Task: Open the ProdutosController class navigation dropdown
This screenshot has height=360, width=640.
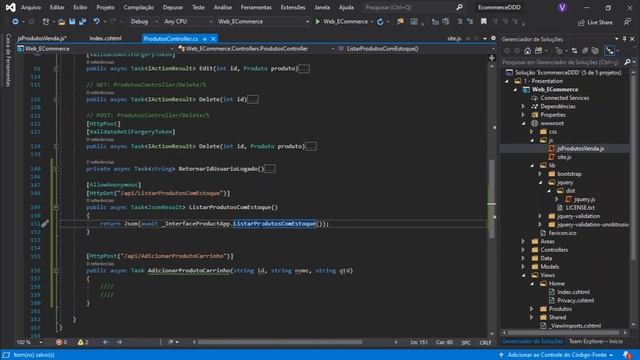Action: pyautogui.click(x=256, y=49)
